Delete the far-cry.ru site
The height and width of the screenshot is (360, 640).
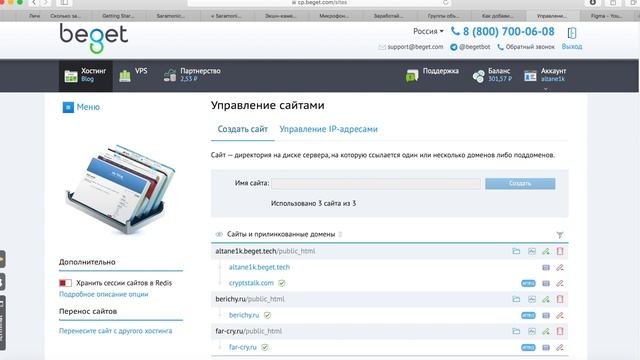click(560, 331)
